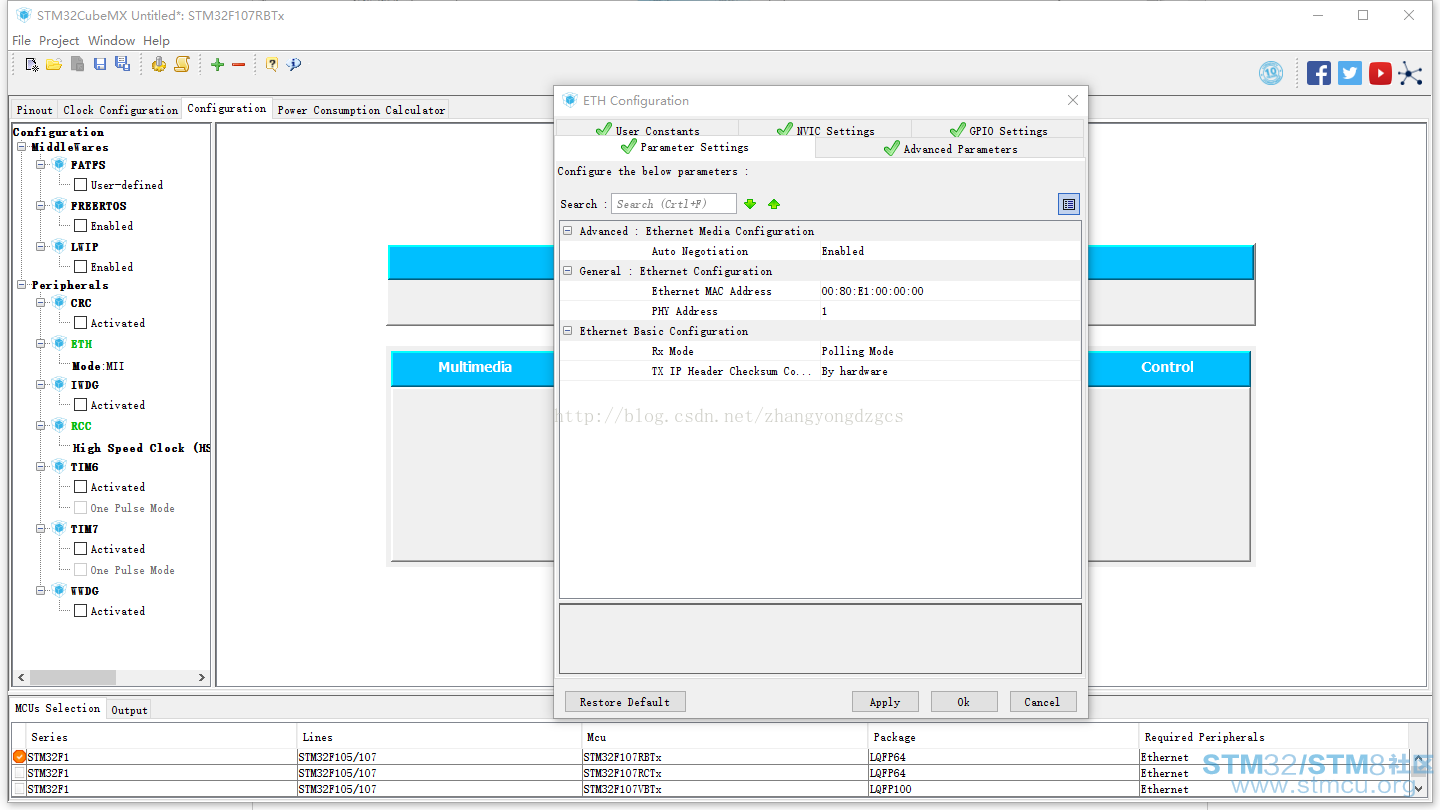Click the red minus toolbar icon

click(239, 64)
